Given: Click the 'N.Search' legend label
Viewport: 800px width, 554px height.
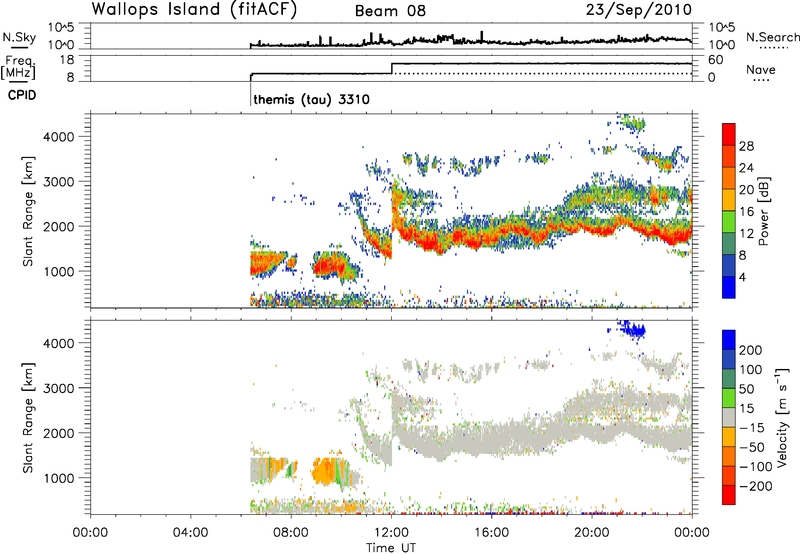Looking at the screenshot, I should (773, 37).
